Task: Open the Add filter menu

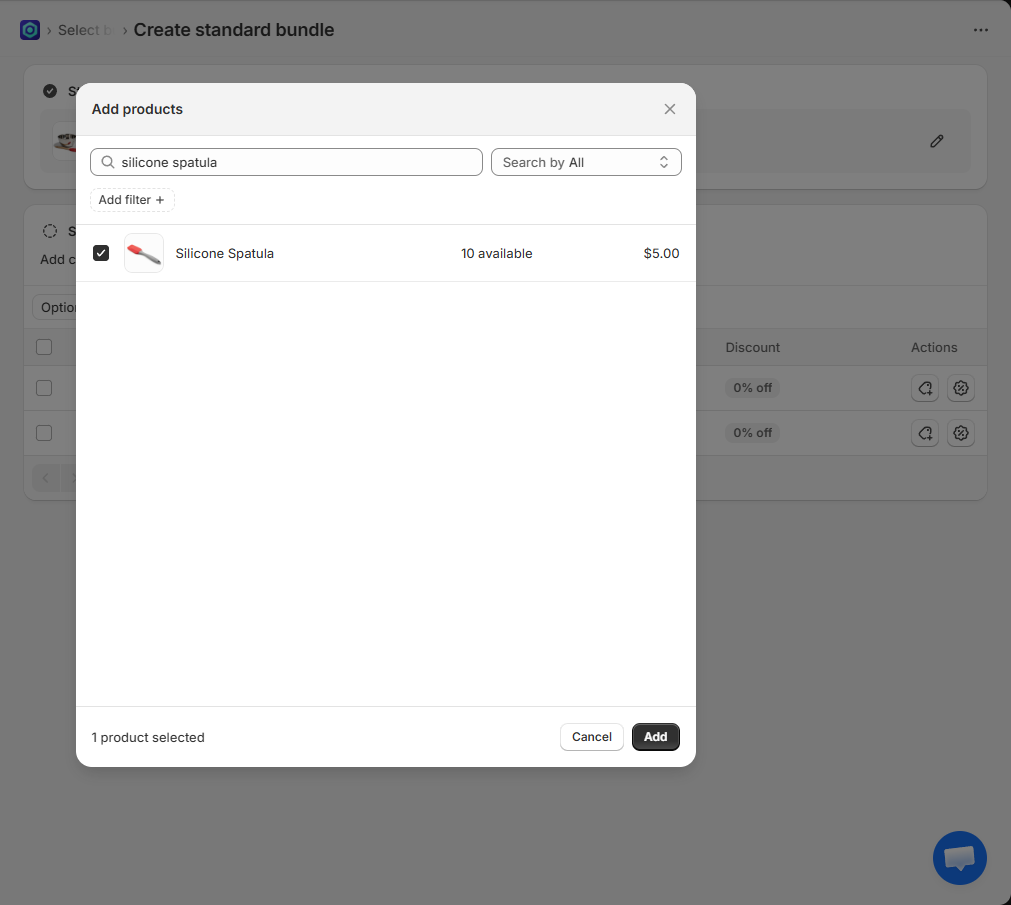Action: (x=132, y=200)
